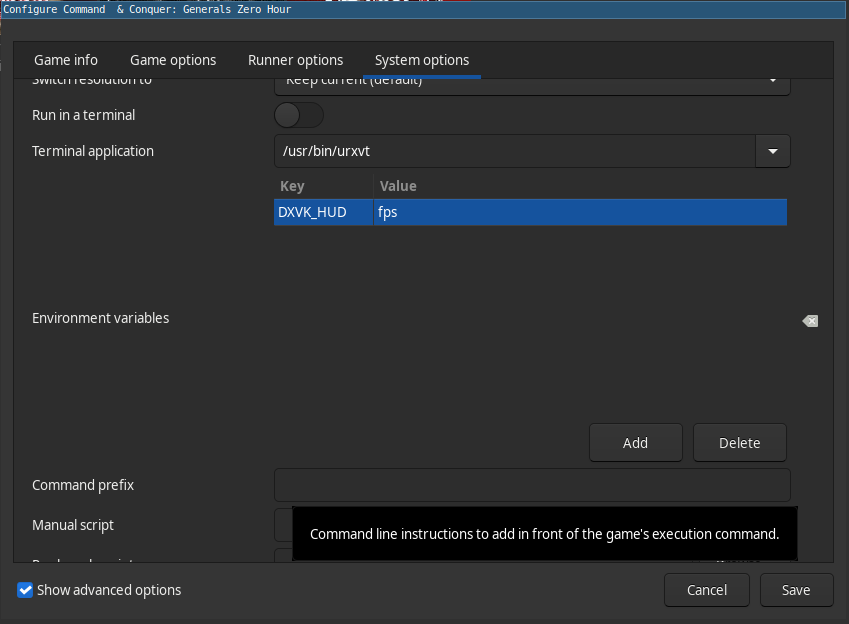Toggle the Run in a terminal switch
849x624 pixels.
tap(299, 115)
